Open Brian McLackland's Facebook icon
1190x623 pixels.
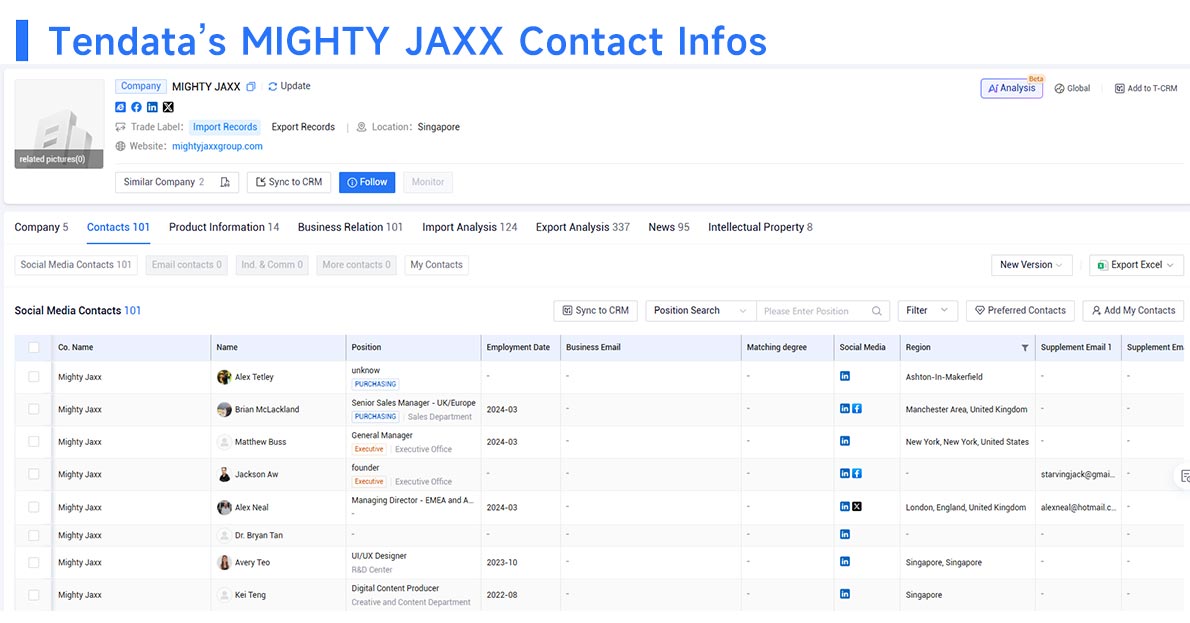[857, 408]
